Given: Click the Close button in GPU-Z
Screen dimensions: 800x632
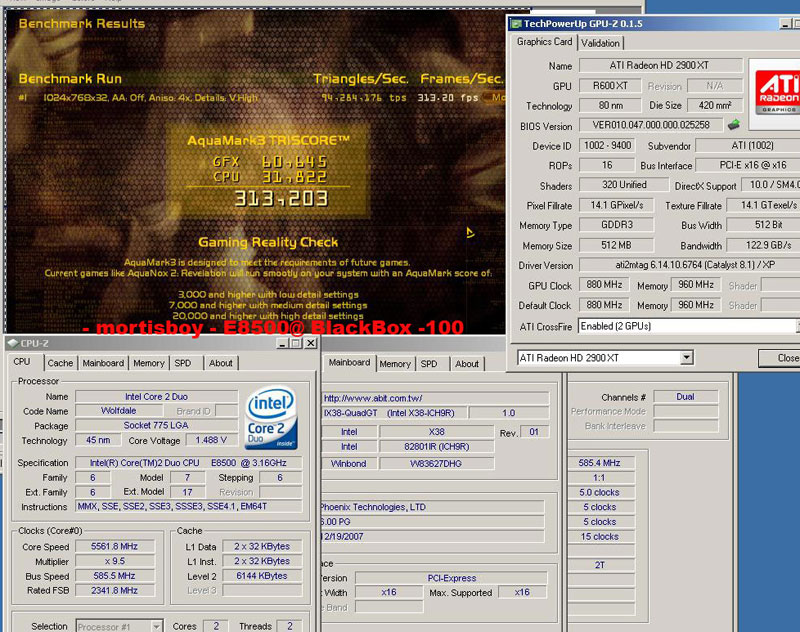Looking at the screenshot, I should 781,358.
